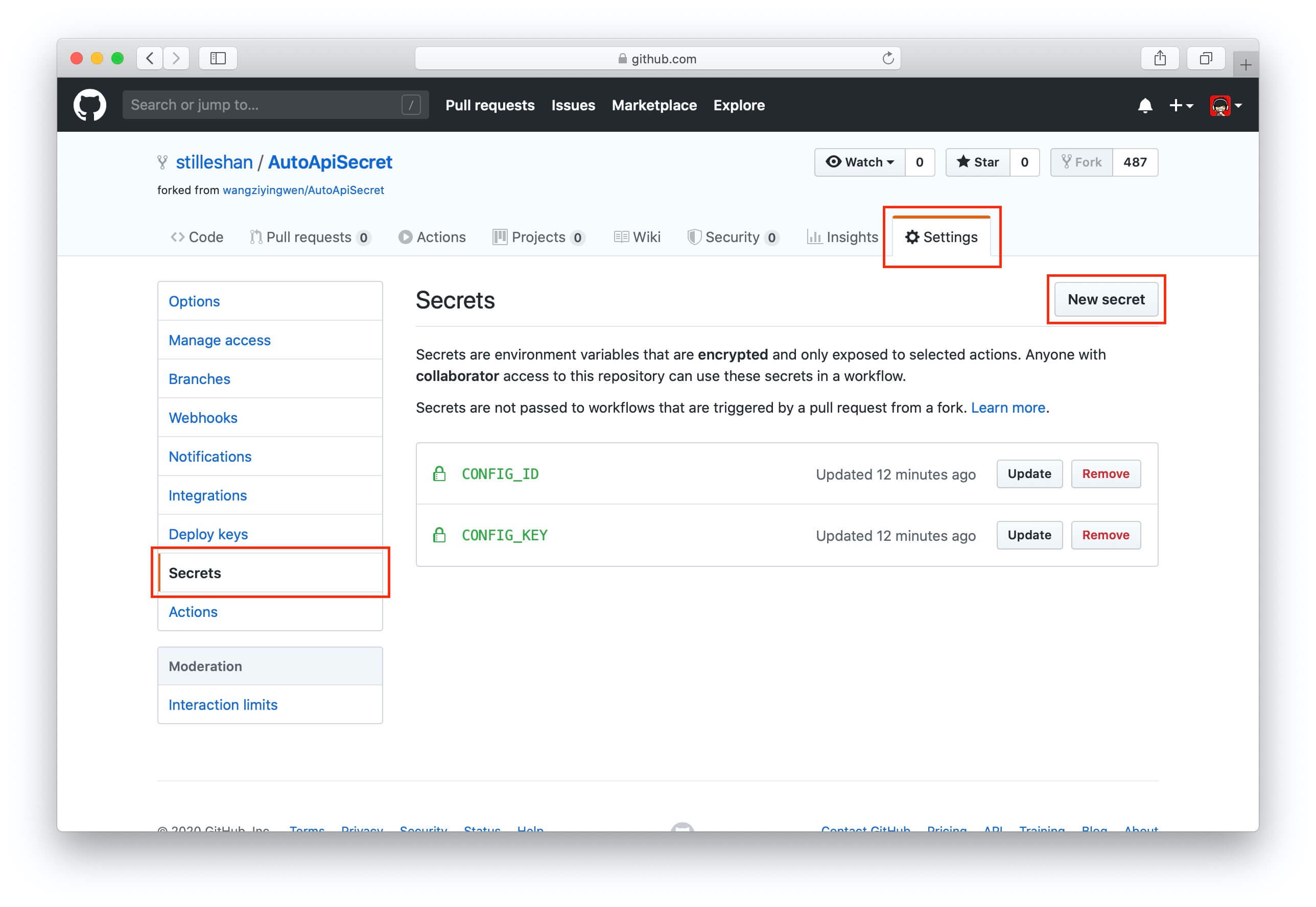
Task: Add a new browser tab
Action: pyautogui.click(x=1245, y=65)
